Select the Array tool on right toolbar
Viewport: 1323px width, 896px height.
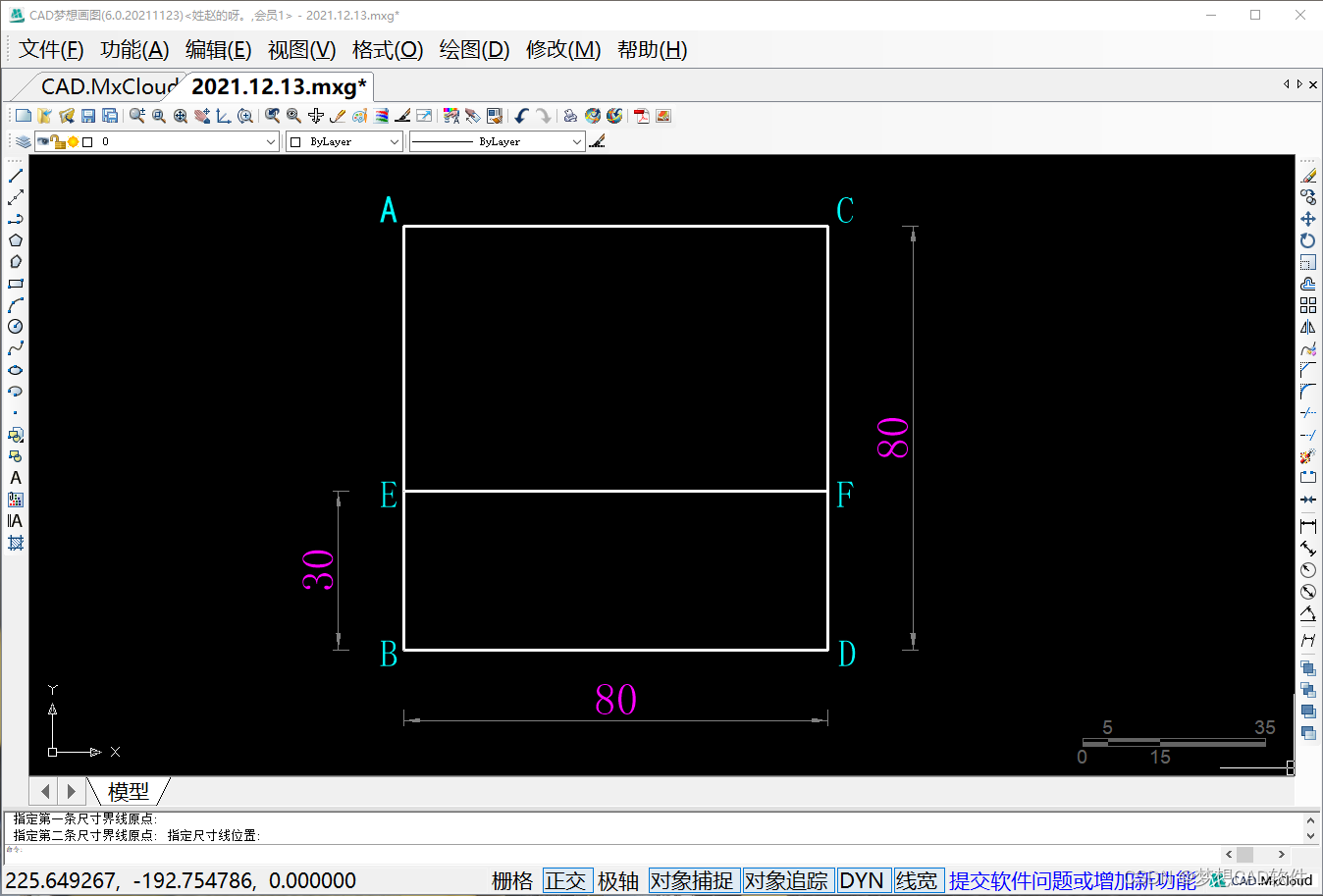pyautogui.click(x=1308, y=305)
